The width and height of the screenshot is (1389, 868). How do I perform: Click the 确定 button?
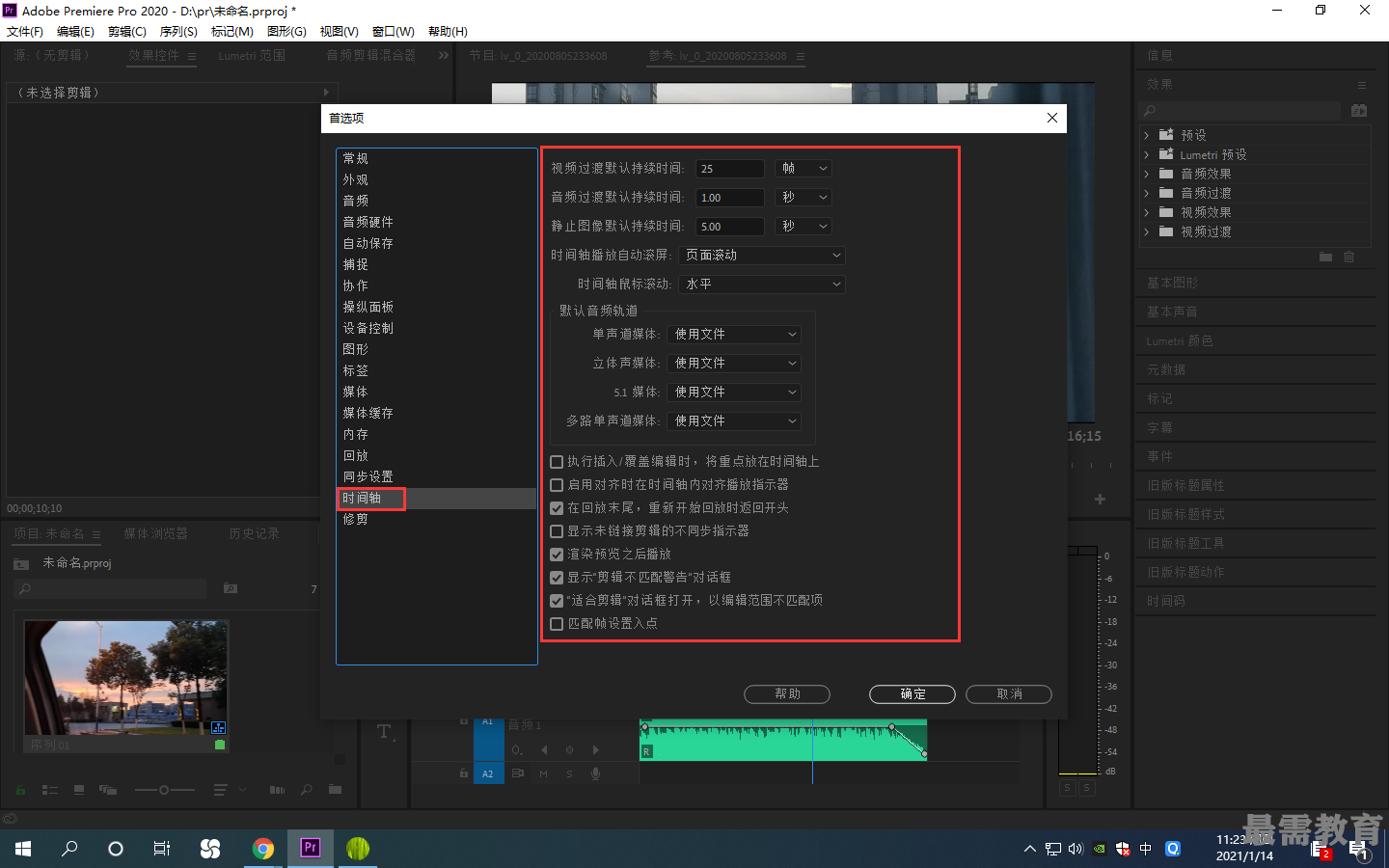click(912, 694)
